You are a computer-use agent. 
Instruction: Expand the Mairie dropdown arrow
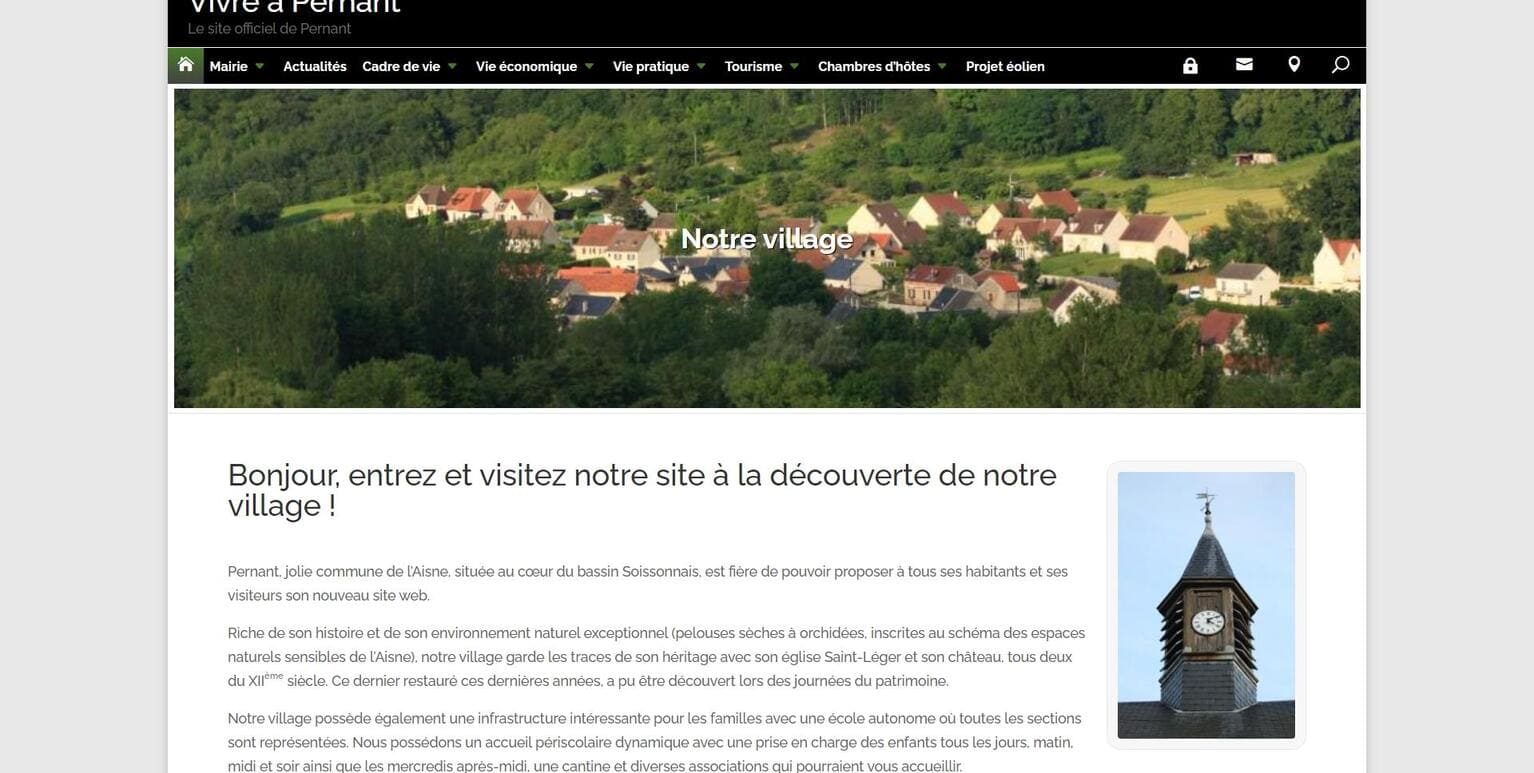(x=260, y=67)
